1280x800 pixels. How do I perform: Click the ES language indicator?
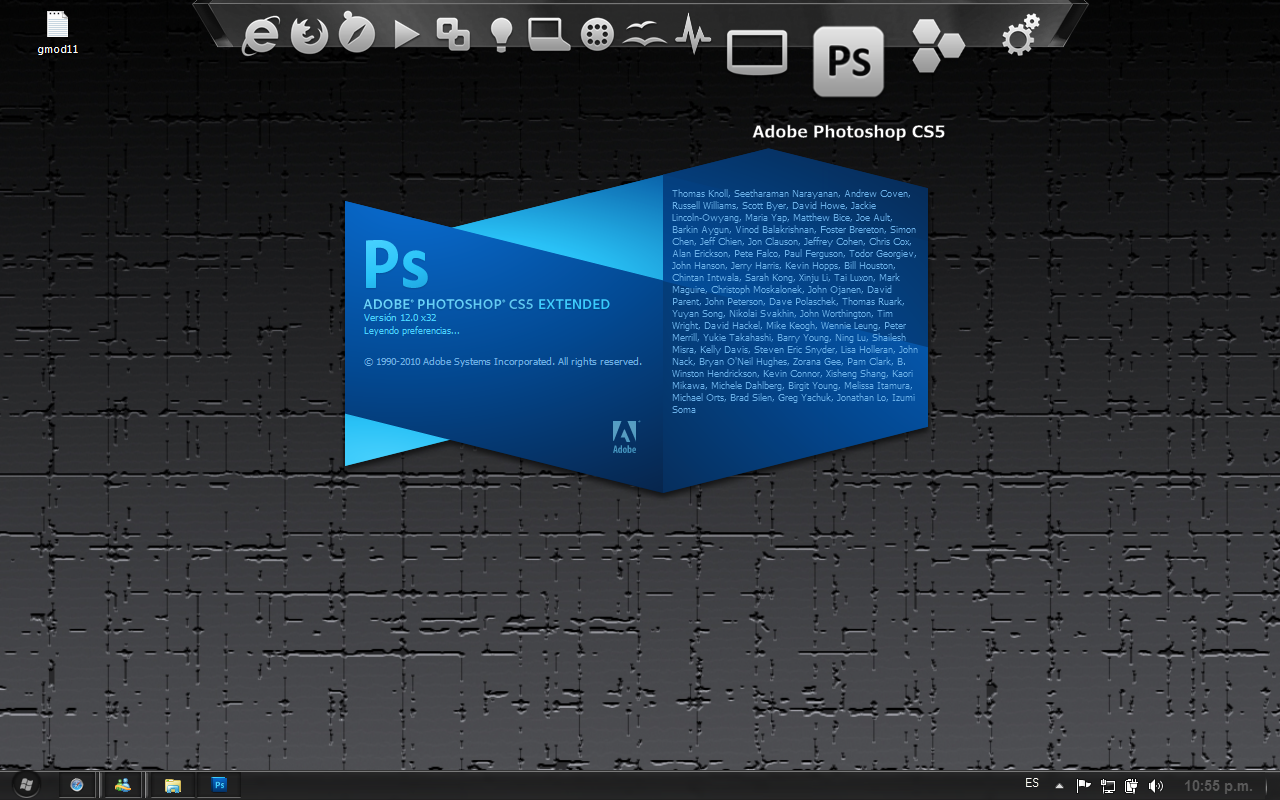click(1032, 783)
